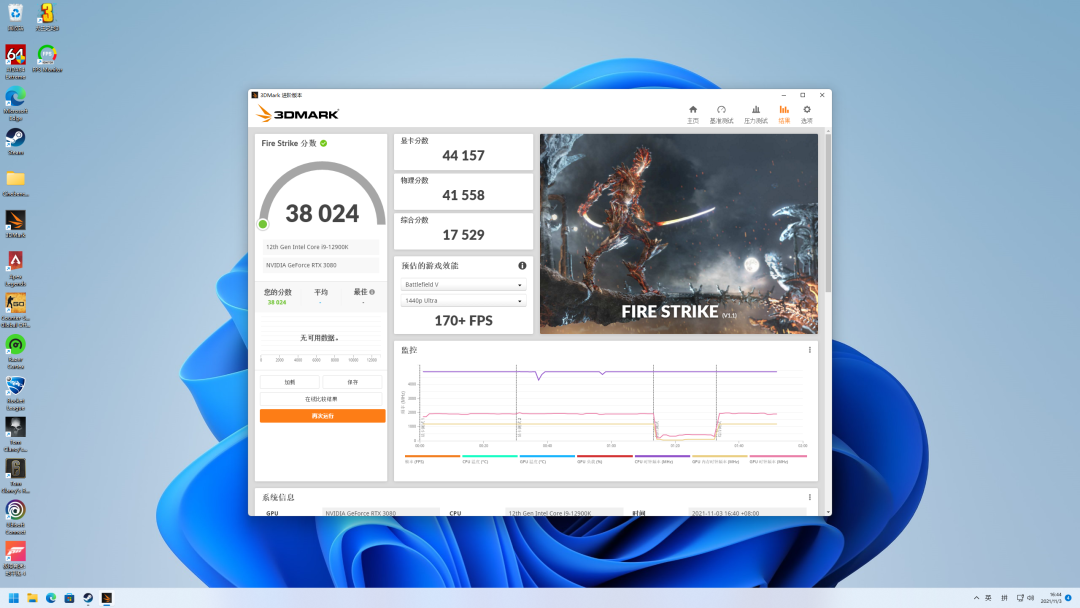Open File Explorer from the taskbar
This screenshot has width=1080, height=608.
pos(32,598)
